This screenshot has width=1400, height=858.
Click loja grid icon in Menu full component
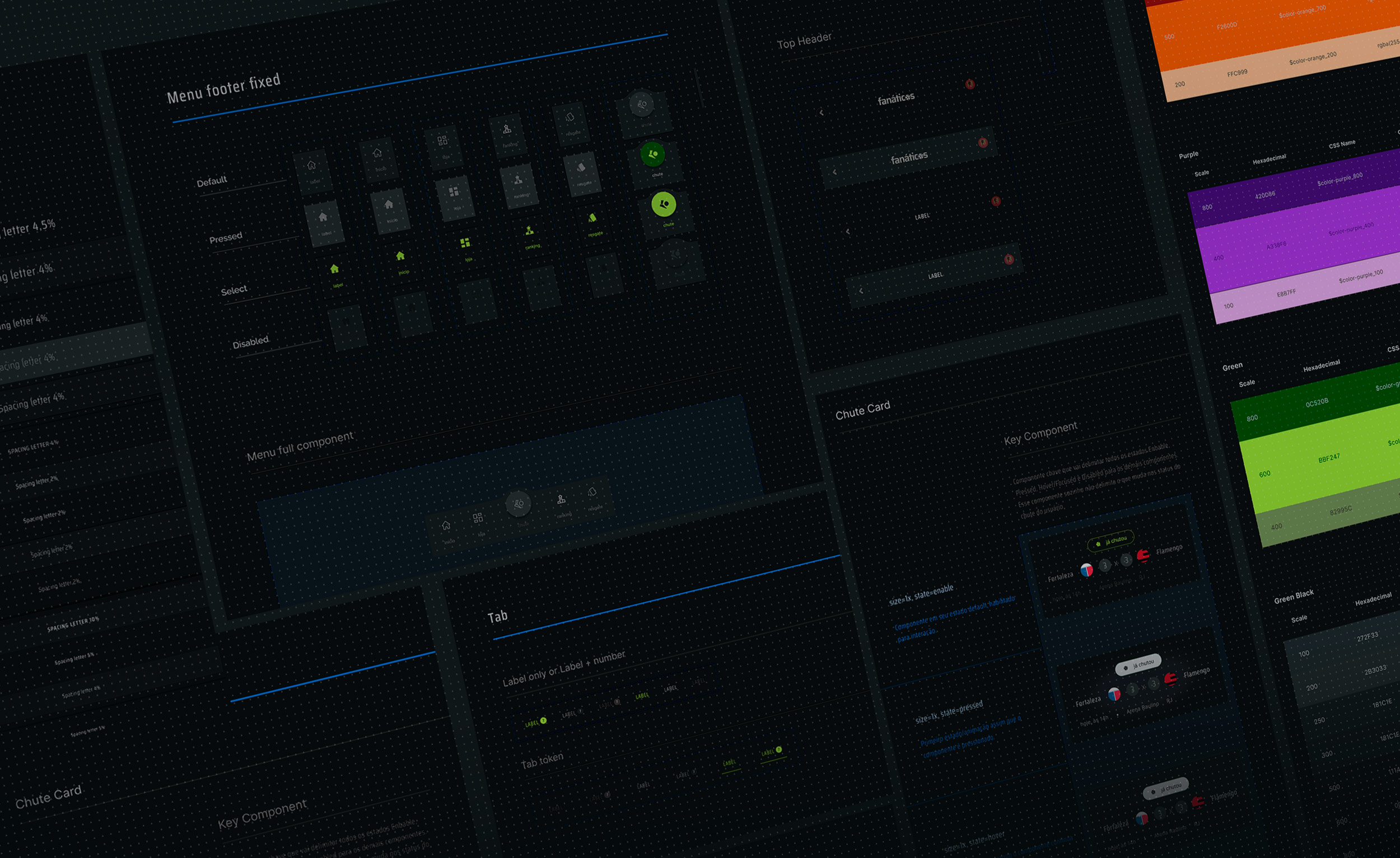tap(478, 518)
